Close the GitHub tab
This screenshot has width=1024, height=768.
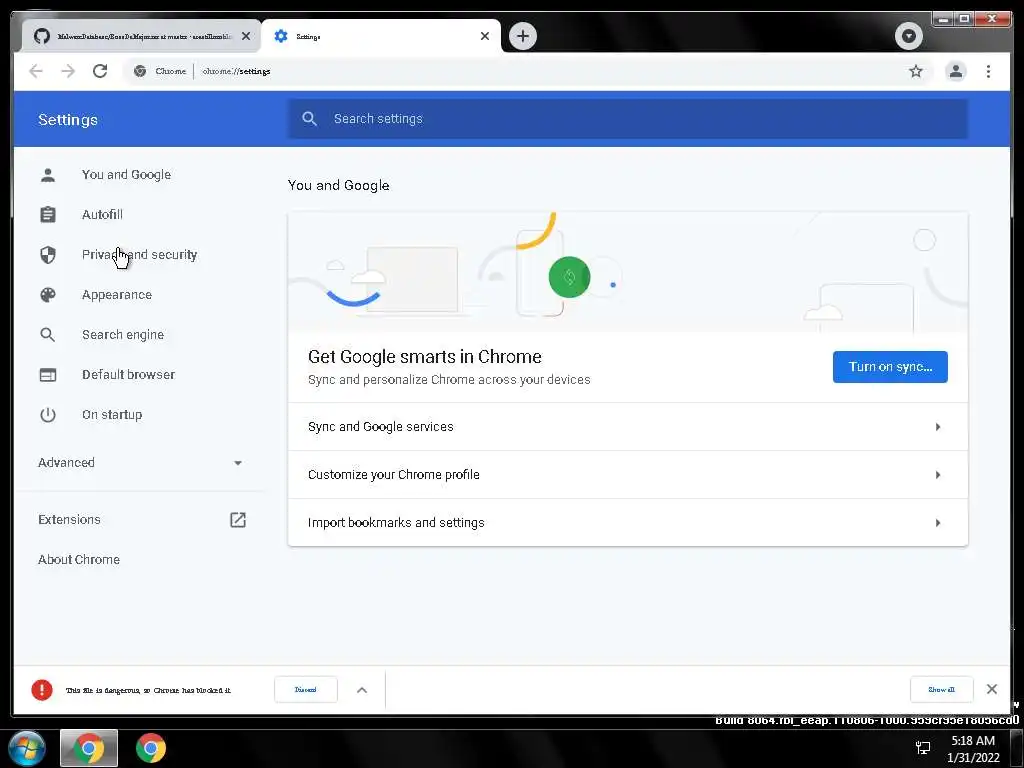point(246,36)
